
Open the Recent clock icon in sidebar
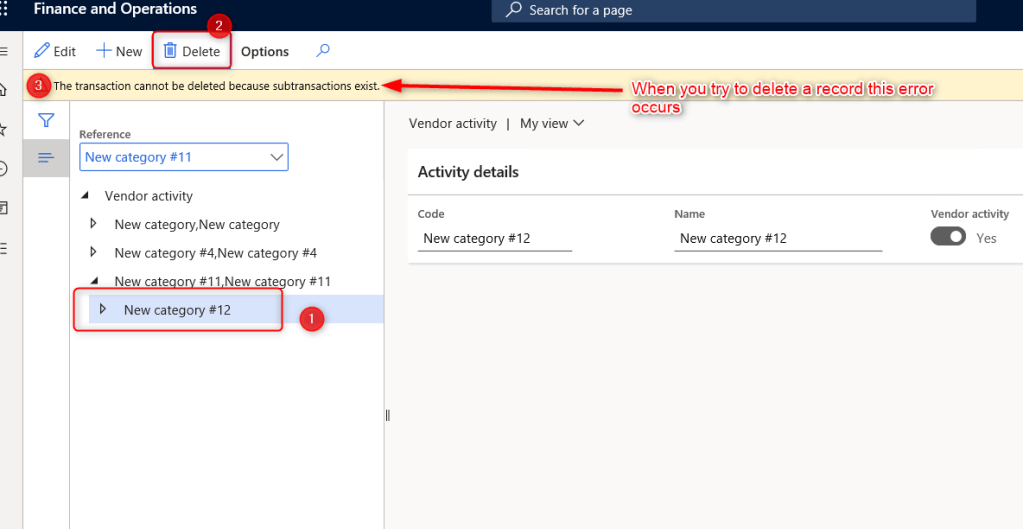pyautogui.click(x=4, y=168)
